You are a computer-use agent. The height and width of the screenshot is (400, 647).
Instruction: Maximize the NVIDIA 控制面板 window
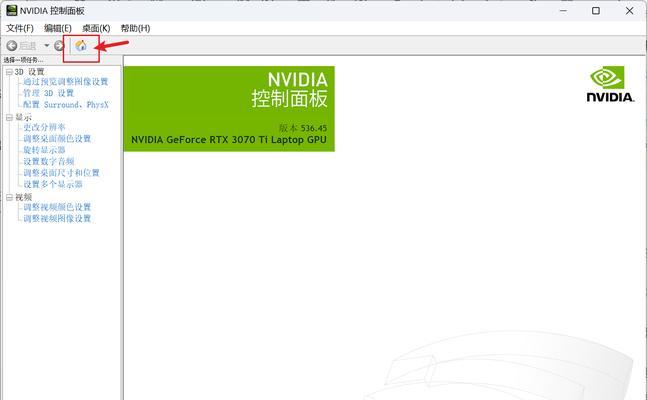coord(596,10)
